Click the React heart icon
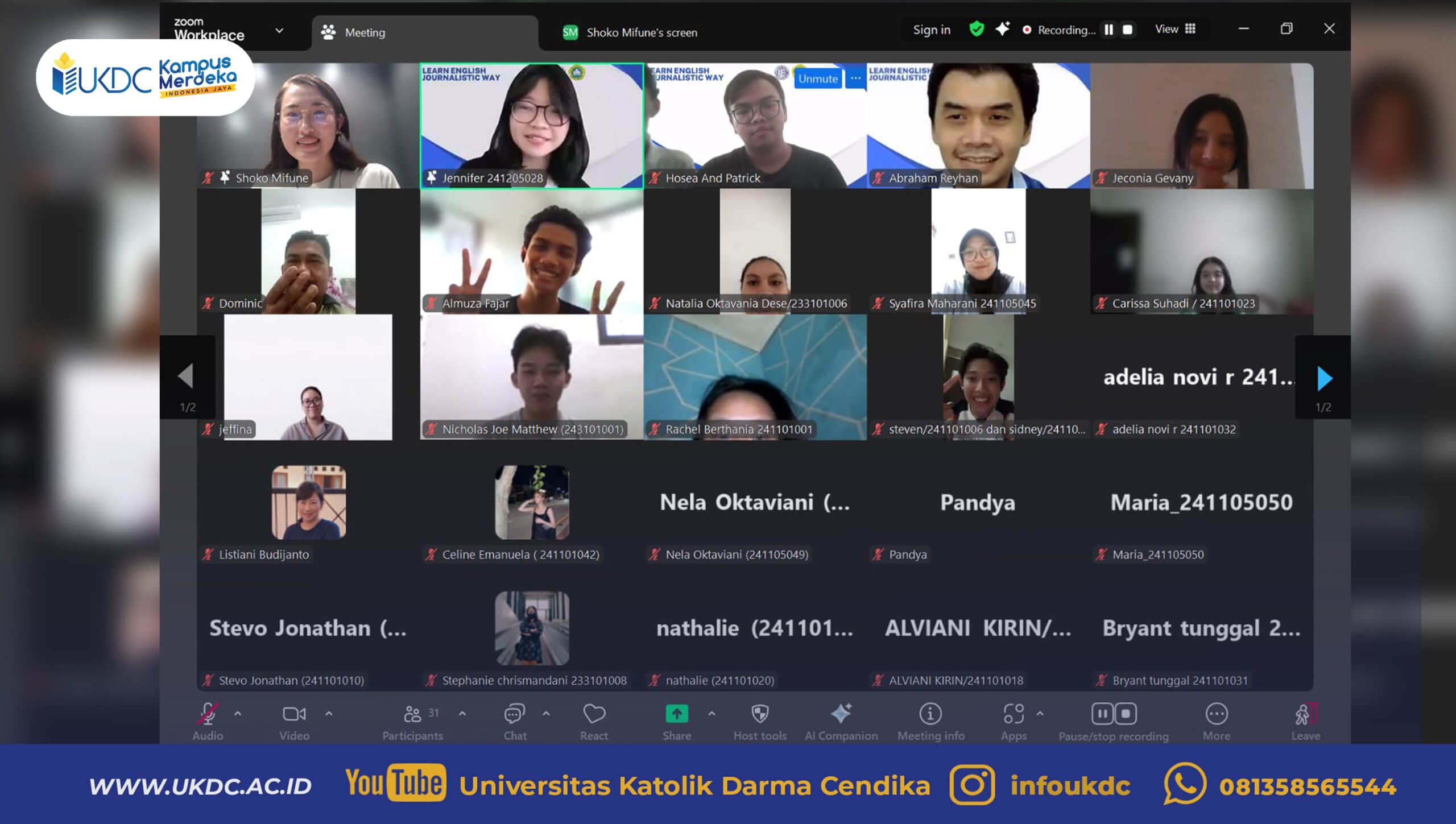This screenshot has height=824, width=1456. click(x=594, y=714)
